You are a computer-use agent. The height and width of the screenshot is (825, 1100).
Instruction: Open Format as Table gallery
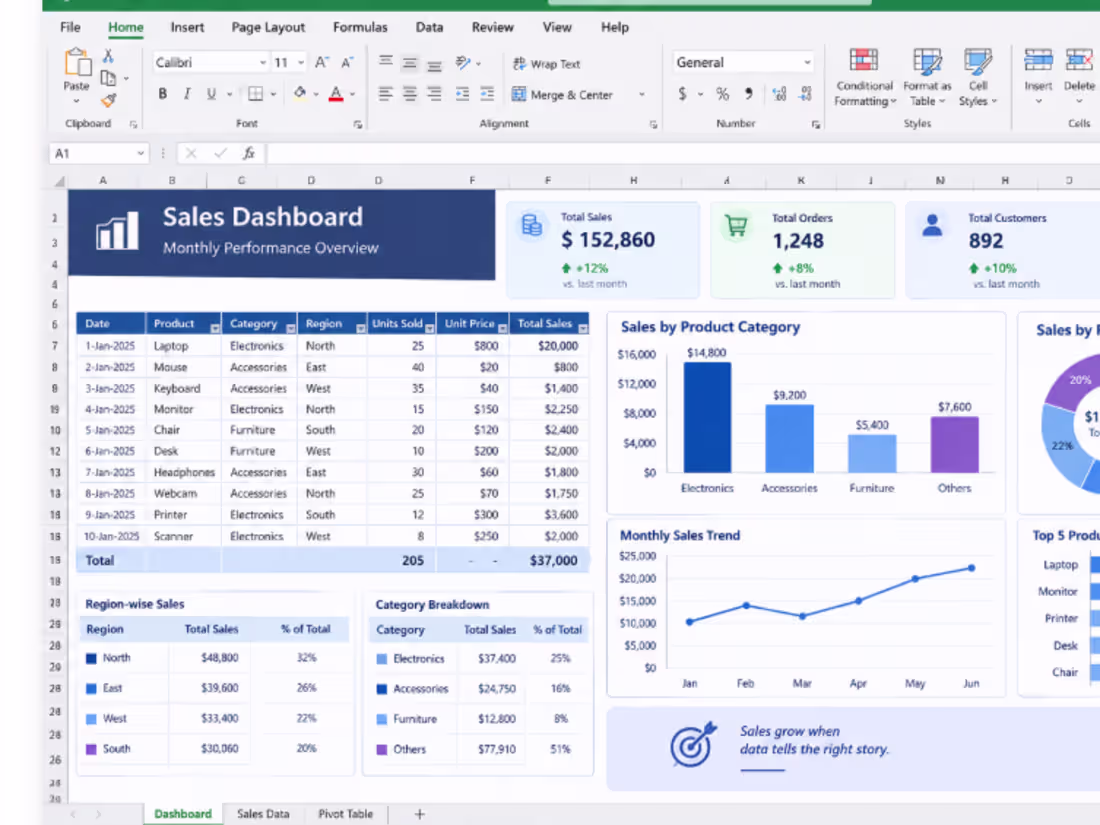[927, 78]
